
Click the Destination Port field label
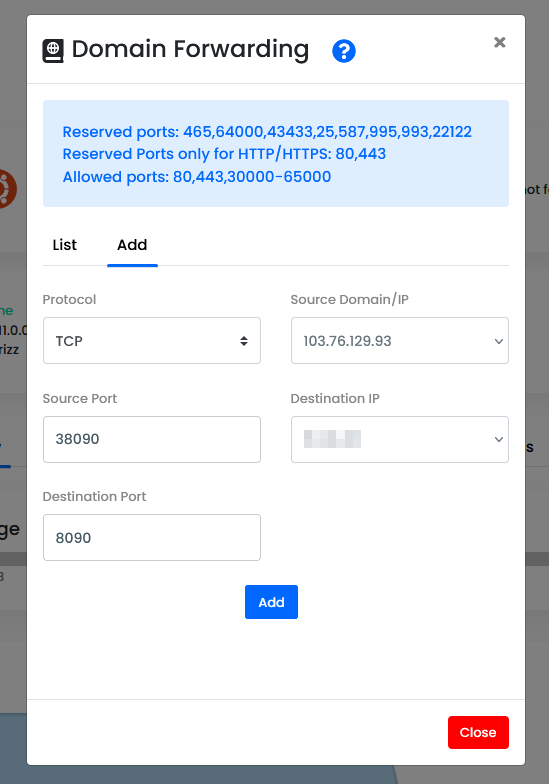pyautogui.click(x=94, y=496)
